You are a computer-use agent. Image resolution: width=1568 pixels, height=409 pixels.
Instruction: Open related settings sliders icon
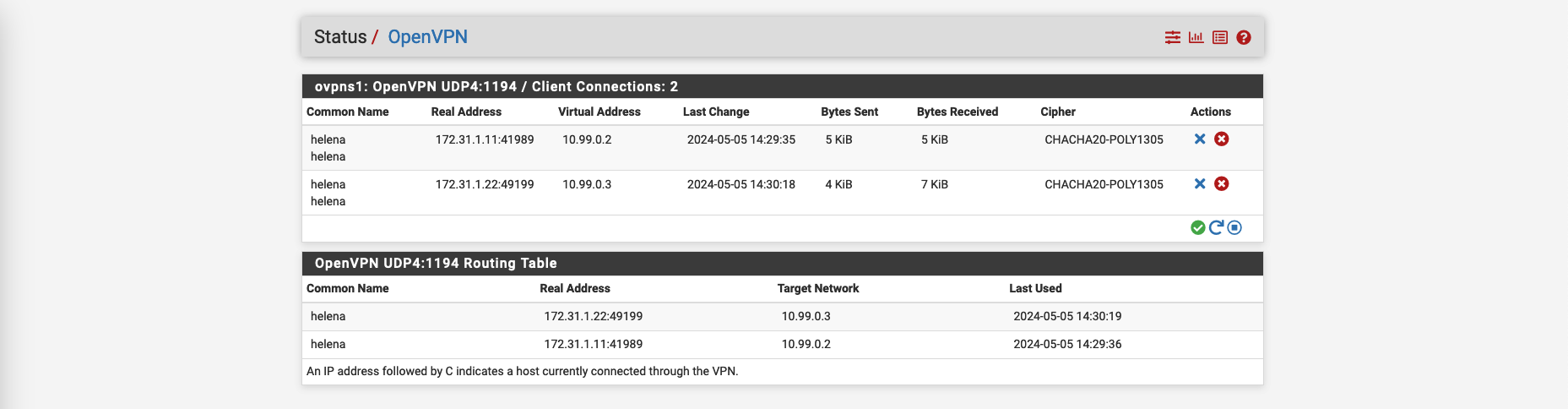pyautogui.click(x=1172, y=37)
